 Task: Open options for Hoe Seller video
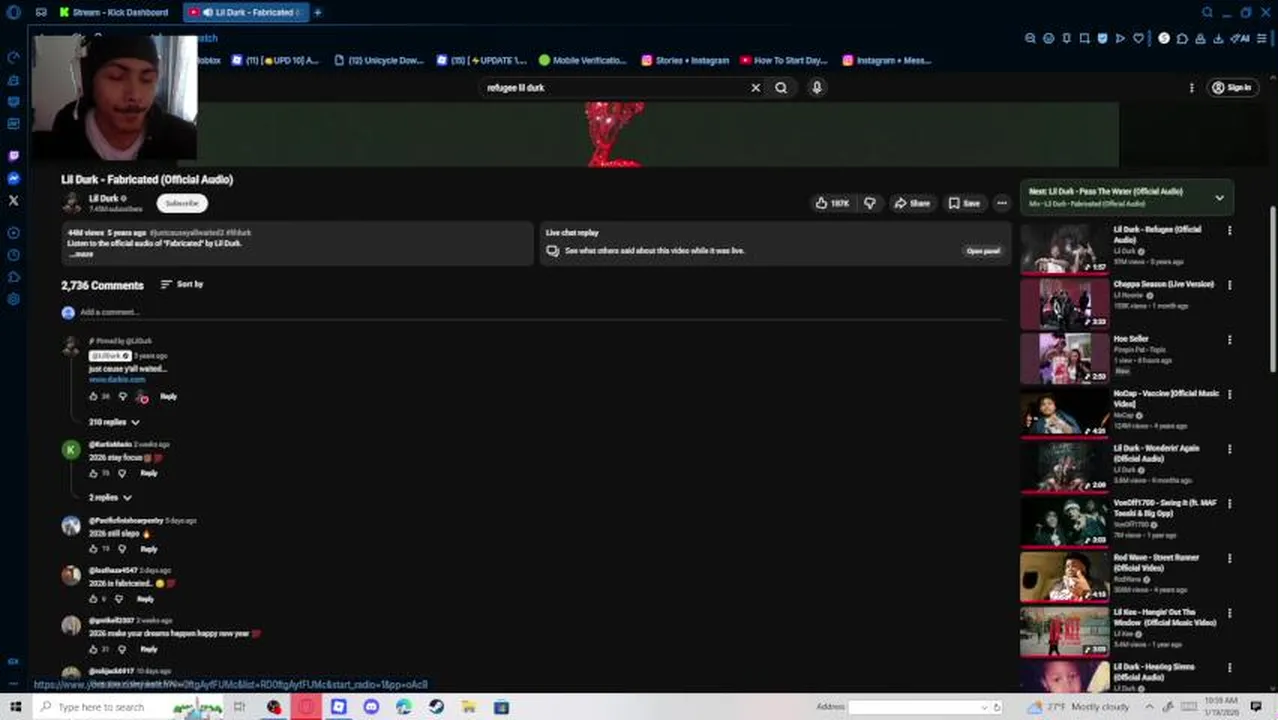tap(1229, 340)
